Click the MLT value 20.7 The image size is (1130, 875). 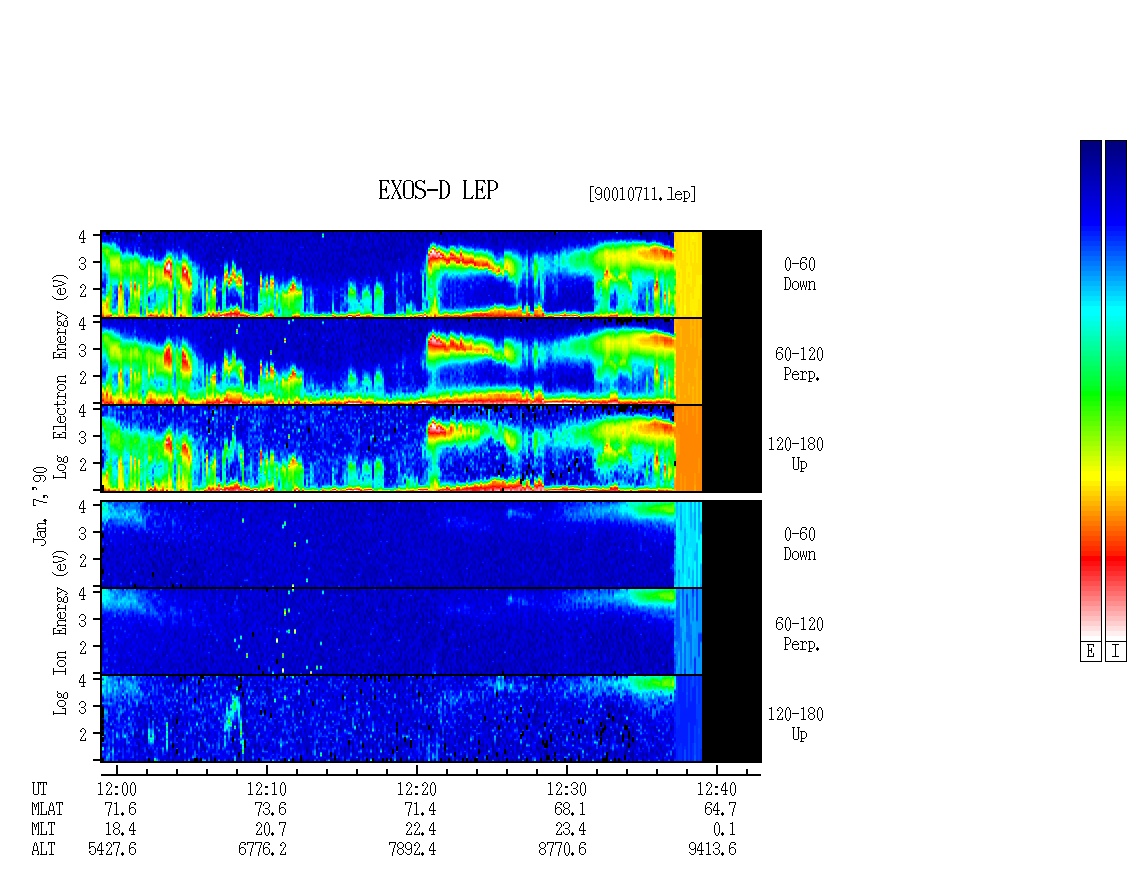coord(270,830)
